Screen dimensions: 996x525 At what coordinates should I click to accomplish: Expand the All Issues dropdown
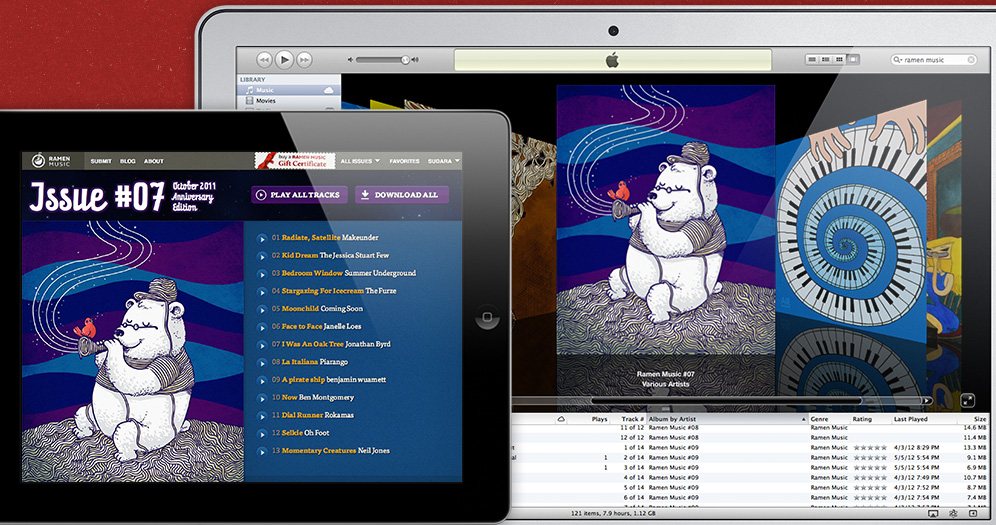pos(360,161)
